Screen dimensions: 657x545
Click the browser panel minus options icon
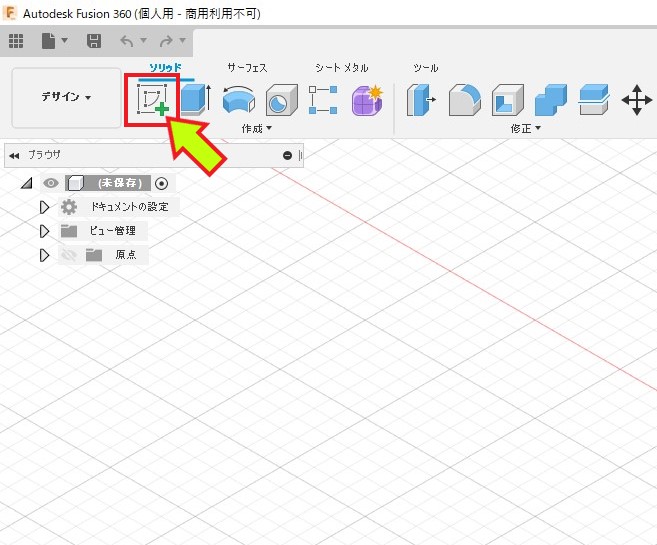tap(287, 155)
